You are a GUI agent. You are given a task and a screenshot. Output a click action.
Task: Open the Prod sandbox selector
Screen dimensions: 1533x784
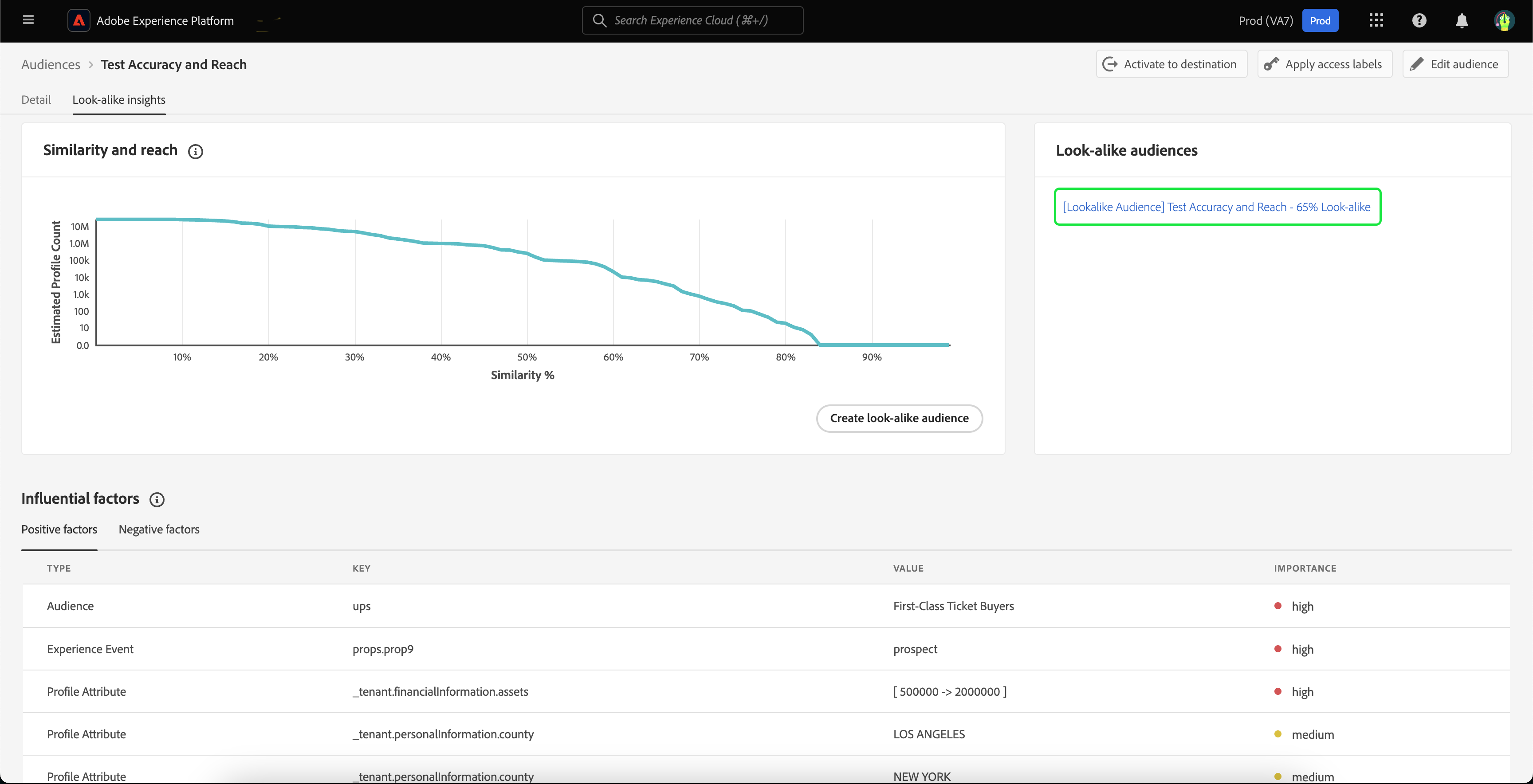point(1319,20)
